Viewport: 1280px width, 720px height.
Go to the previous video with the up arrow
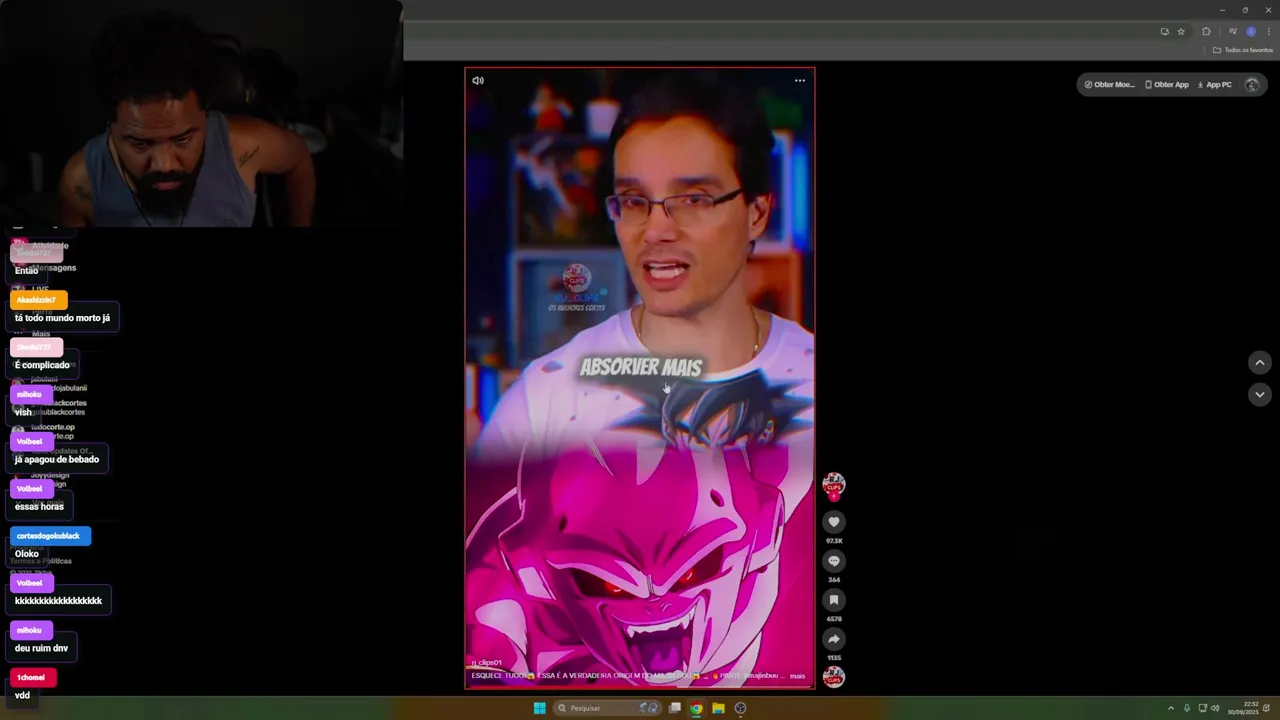1260,362
